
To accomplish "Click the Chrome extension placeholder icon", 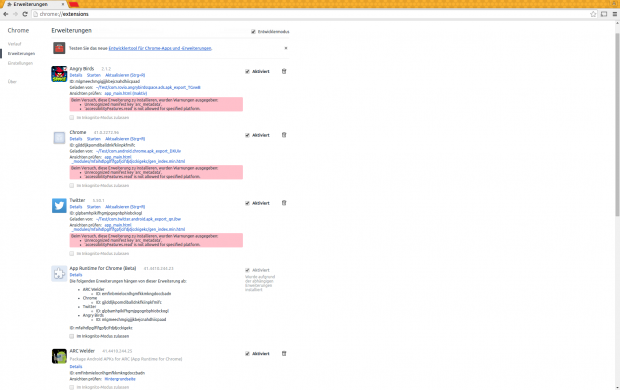I will 59,138.
